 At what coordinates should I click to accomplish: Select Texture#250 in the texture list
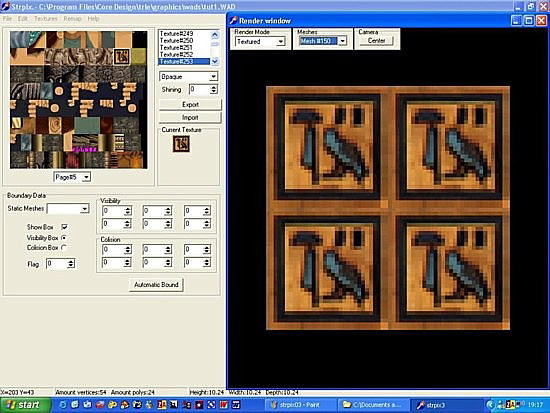click(184, 41)
